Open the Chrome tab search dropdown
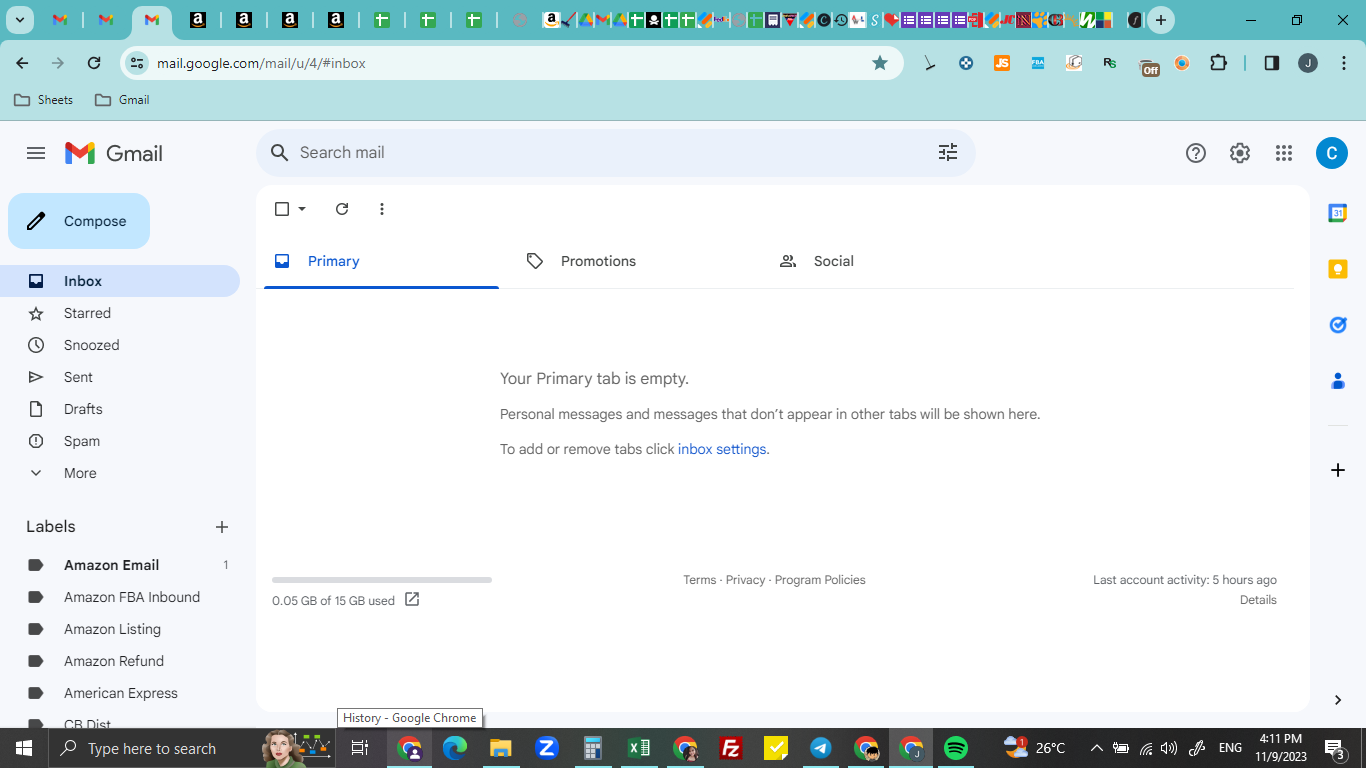1366x768 pixels. 20,20
